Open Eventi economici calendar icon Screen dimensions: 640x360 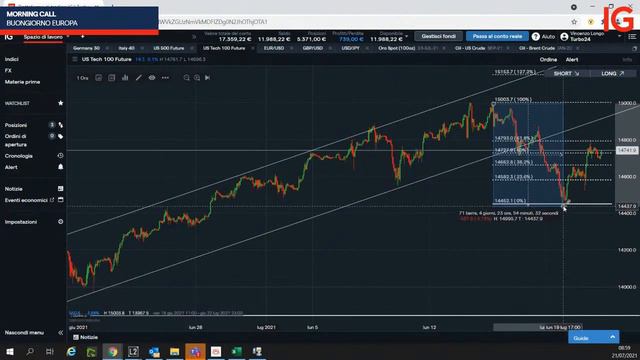(60, 200)
